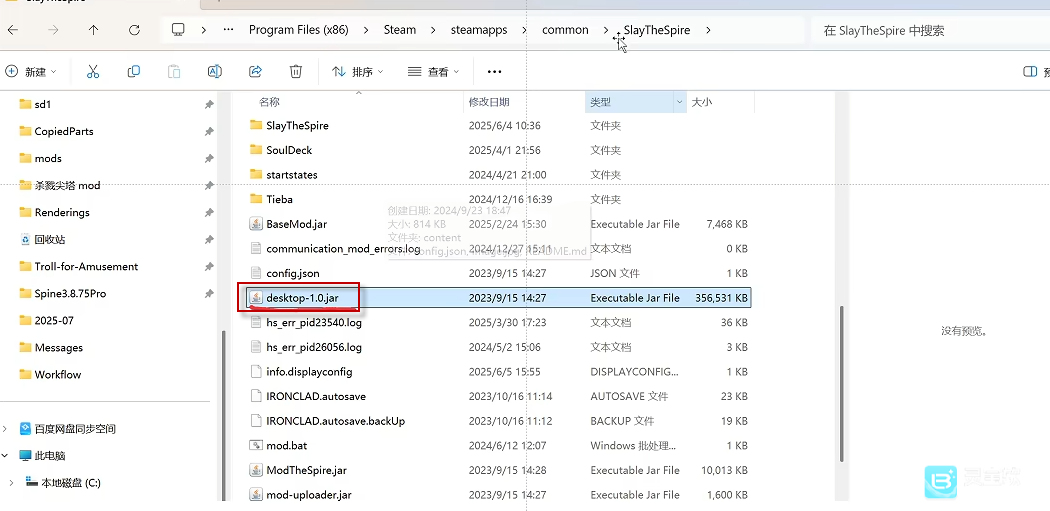Select communication_mod_errors.log file
The height and width of the screenshot is (511, 1050).
tap(343, 248)
